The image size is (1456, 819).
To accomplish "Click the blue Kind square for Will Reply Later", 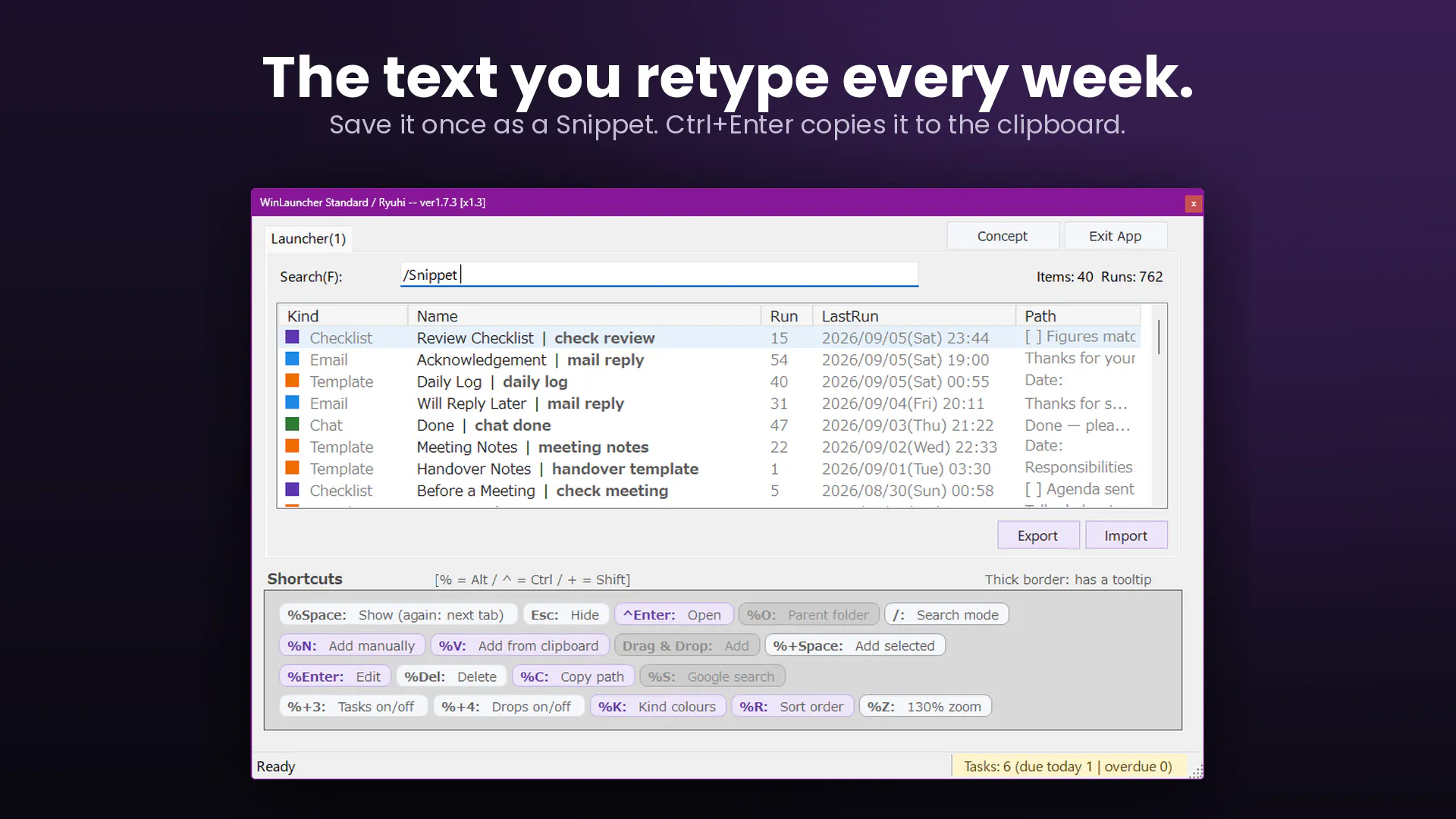I will (292, 403).
